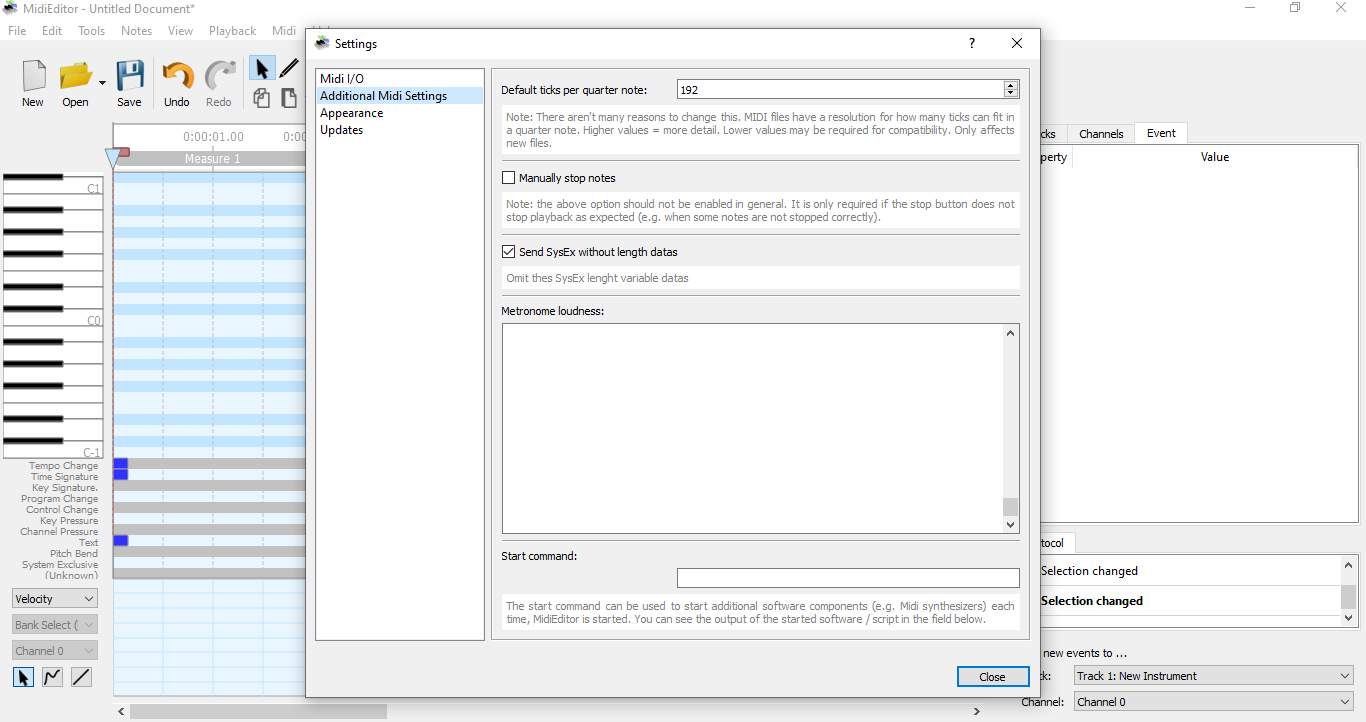Open the Track 1: New Instrument dropdown
Viewport: 1366px width, 722px height.
pyautogui.click(x=1214, y=676)
